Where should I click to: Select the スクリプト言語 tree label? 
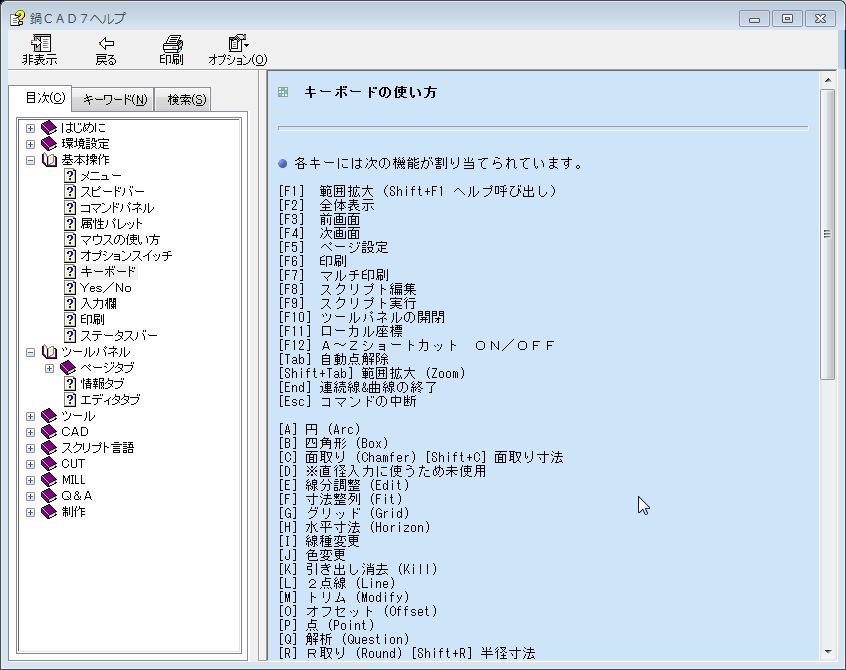coord(98,448)
